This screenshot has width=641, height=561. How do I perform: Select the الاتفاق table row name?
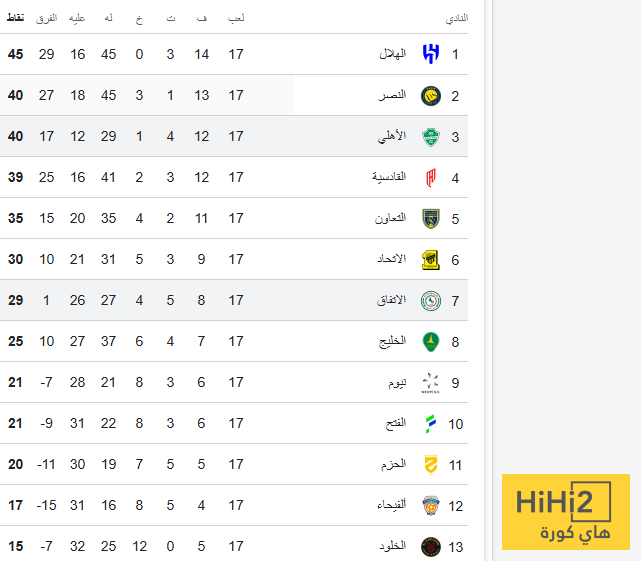point(390,300)
